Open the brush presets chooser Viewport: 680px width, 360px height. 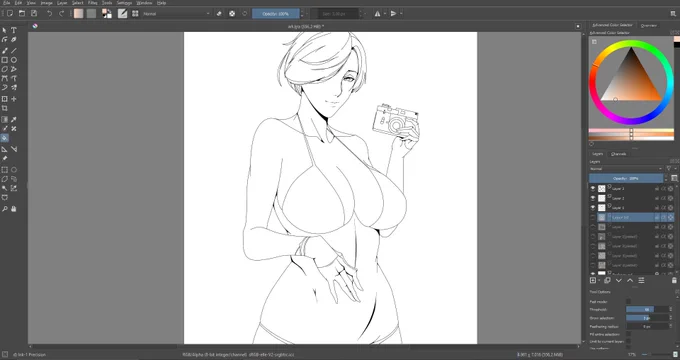[x=135, y=14]
